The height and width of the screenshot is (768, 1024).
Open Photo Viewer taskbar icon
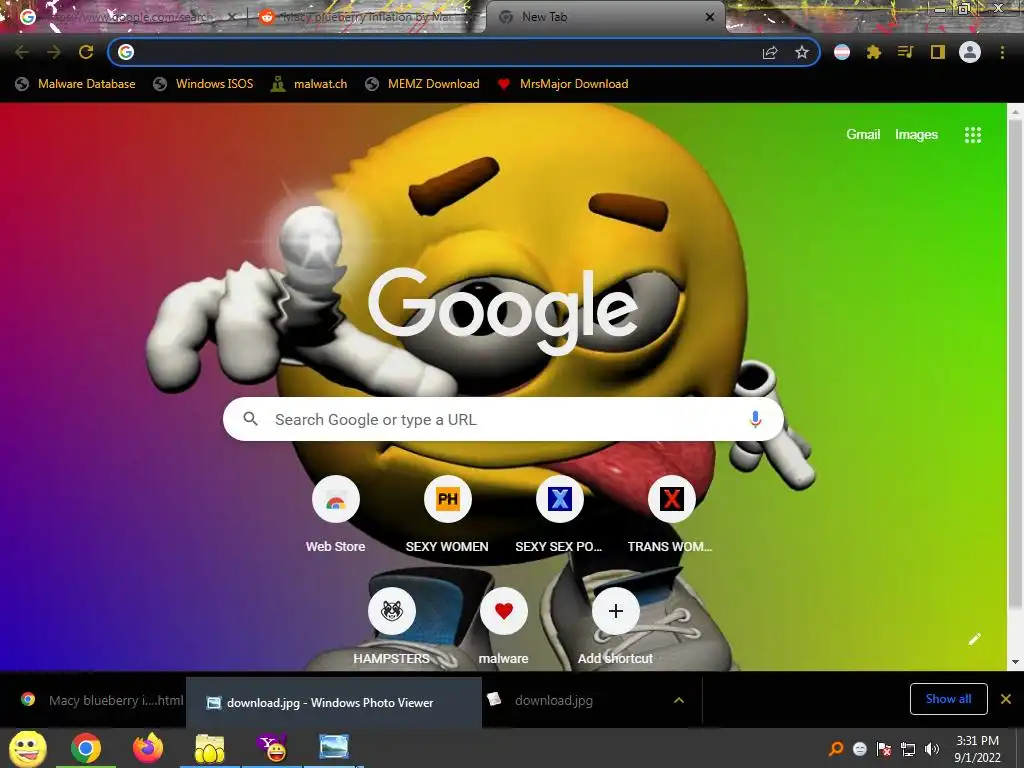pos(334,748)
